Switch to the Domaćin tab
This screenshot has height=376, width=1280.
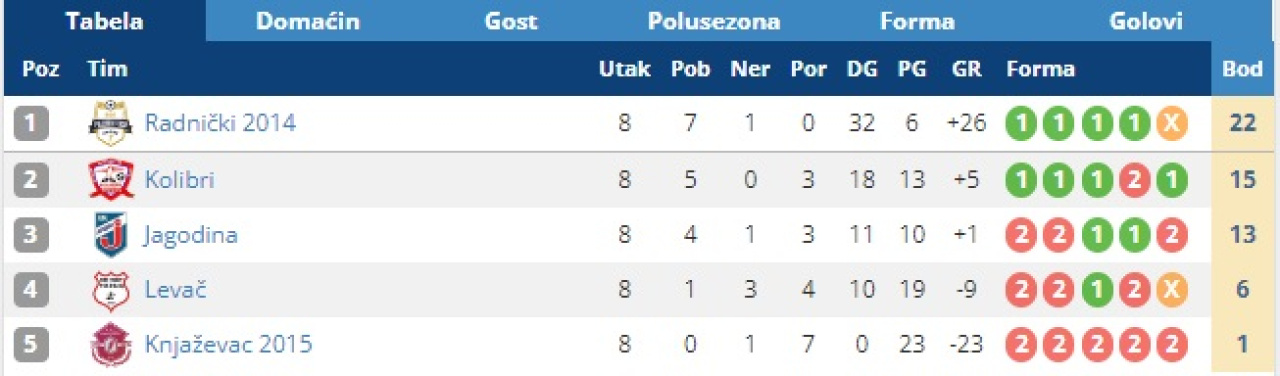(x=308, y=21)
